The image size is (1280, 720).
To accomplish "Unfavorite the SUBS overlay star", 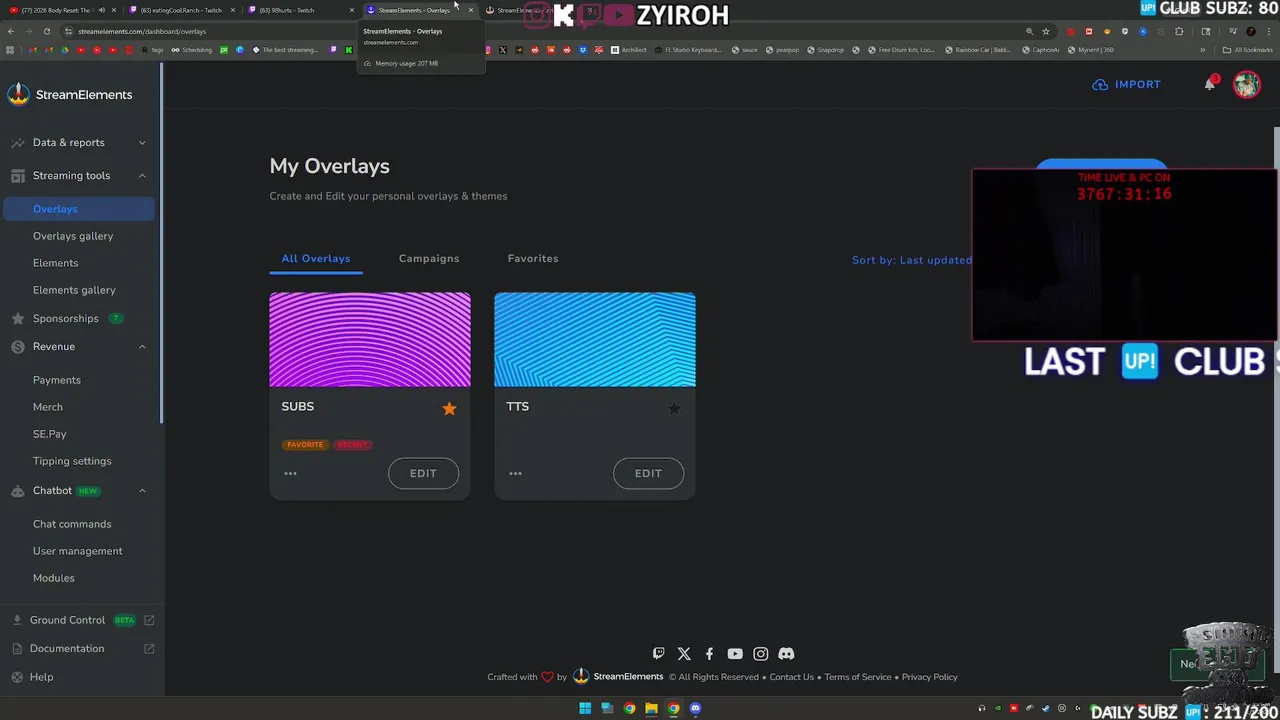I will (x=449, y=408).
